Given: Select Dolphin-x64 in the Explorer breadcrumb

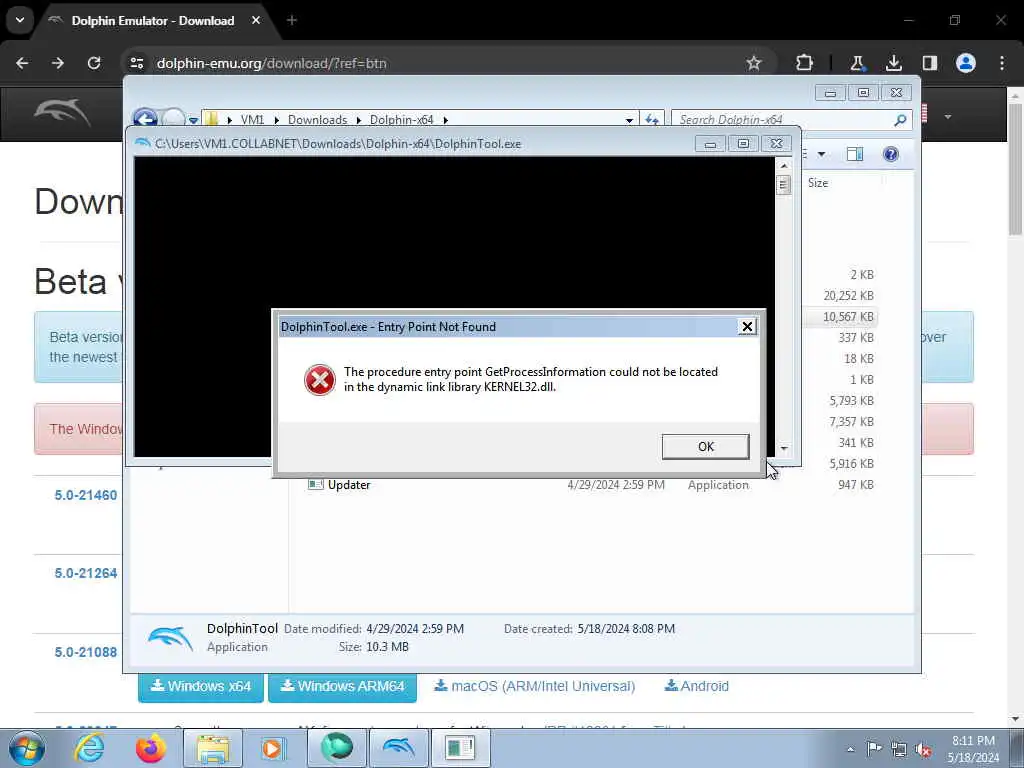Looking at the screenshot, I should pos(402,120).
